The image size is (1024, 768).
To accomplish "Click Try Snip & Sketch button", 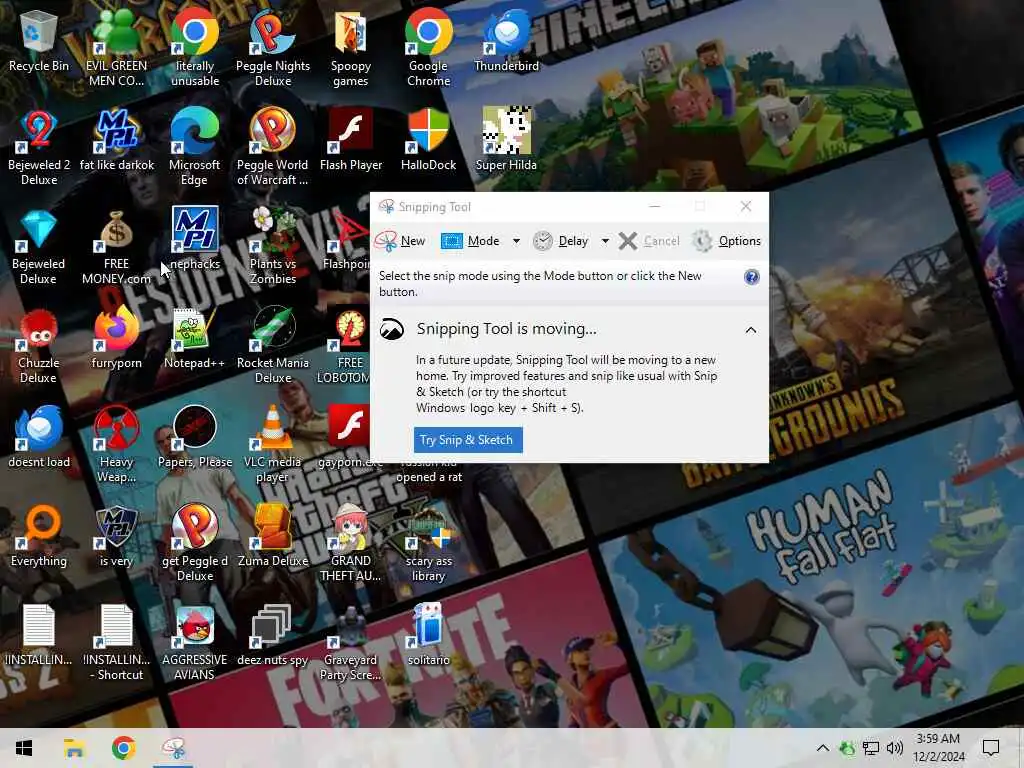I will click(x=468, y=440).
